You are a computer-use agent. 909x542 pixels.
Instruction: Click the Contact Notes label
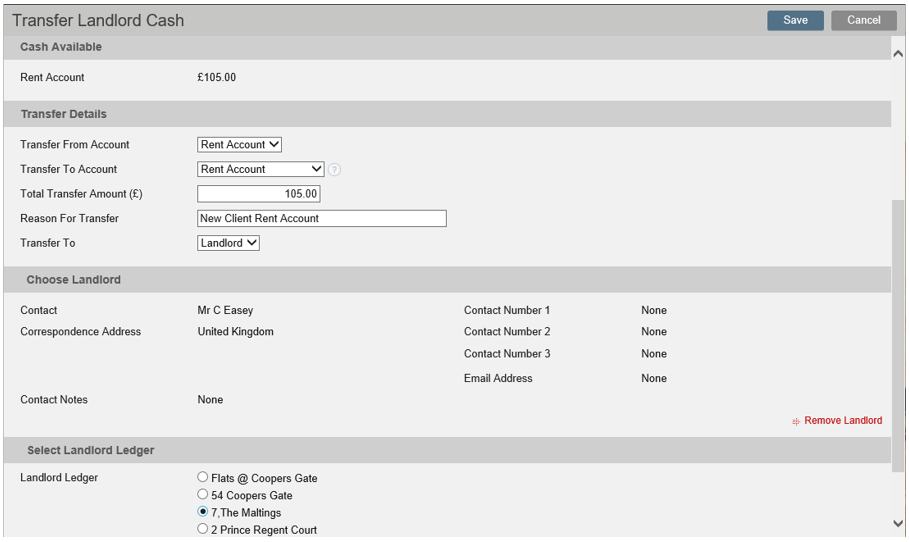[54, 399]
